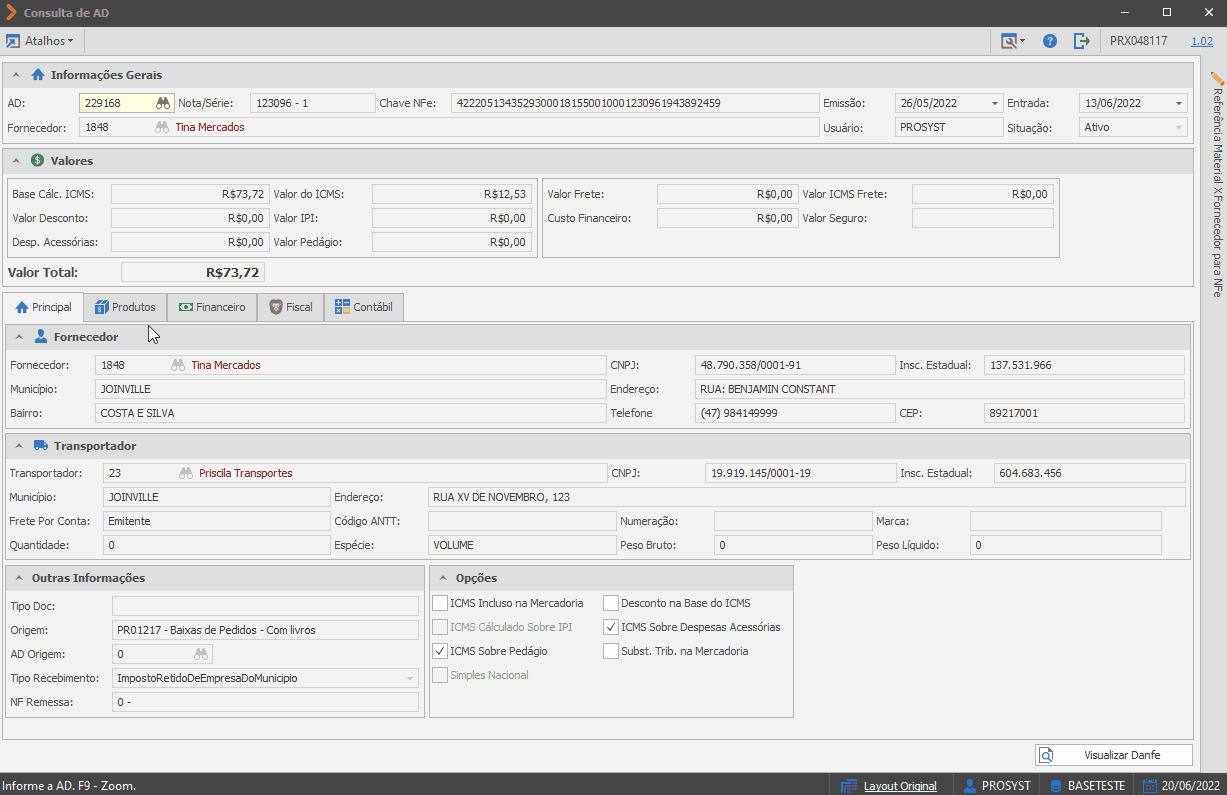
Task: Click the Chave NFe input field
Action: pyautogui.click(x=634, y=103)
